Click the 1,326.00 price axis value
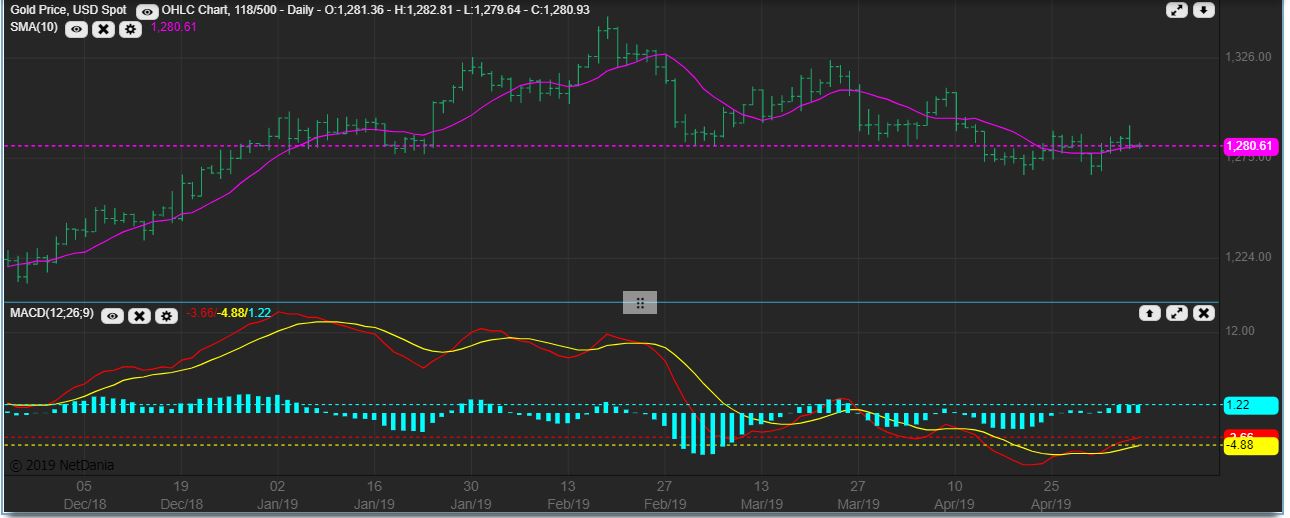This screenshot has height=518, width=1290. (1247, 58)
